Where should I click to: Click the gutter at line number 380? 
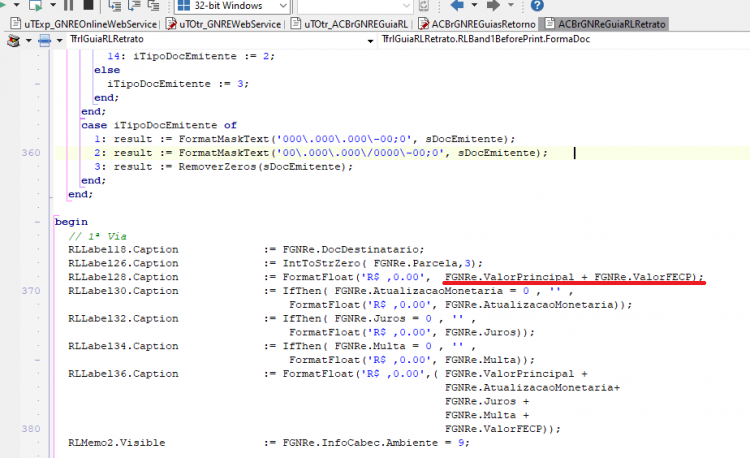pyautogui.click(x=31, y=429)
